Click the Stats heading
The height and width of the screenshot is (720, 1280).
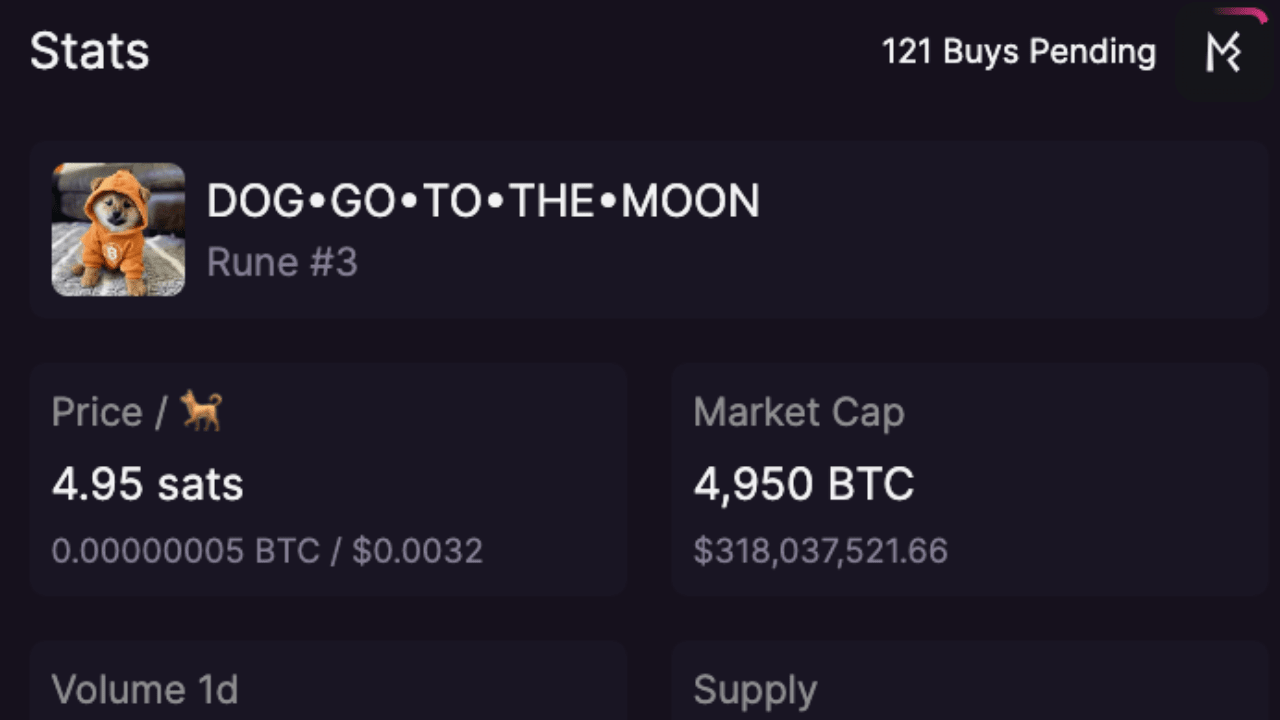(x=89, y=51)
